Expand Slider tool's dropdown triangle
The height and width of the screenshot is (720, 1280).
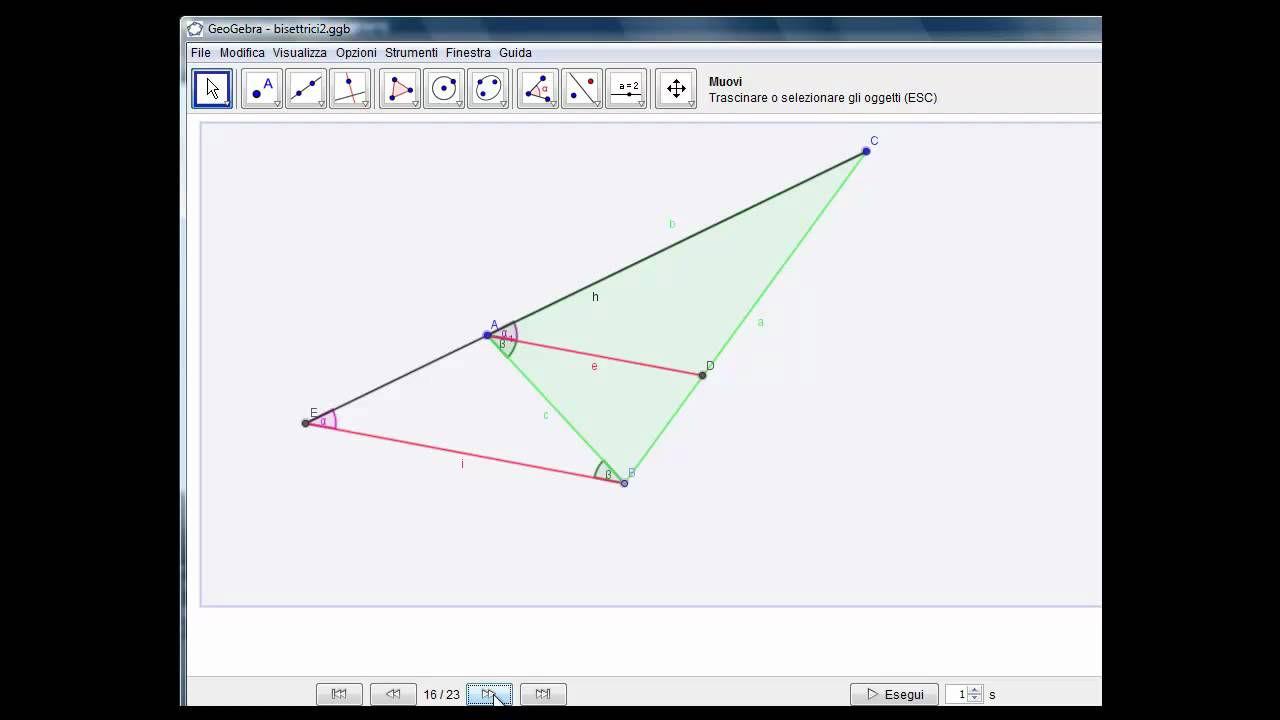[x=641, y=103]
